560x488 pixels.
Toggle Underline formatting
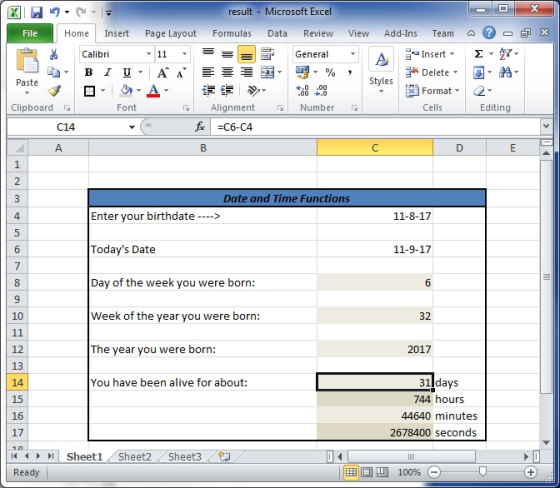pos(126,73)
